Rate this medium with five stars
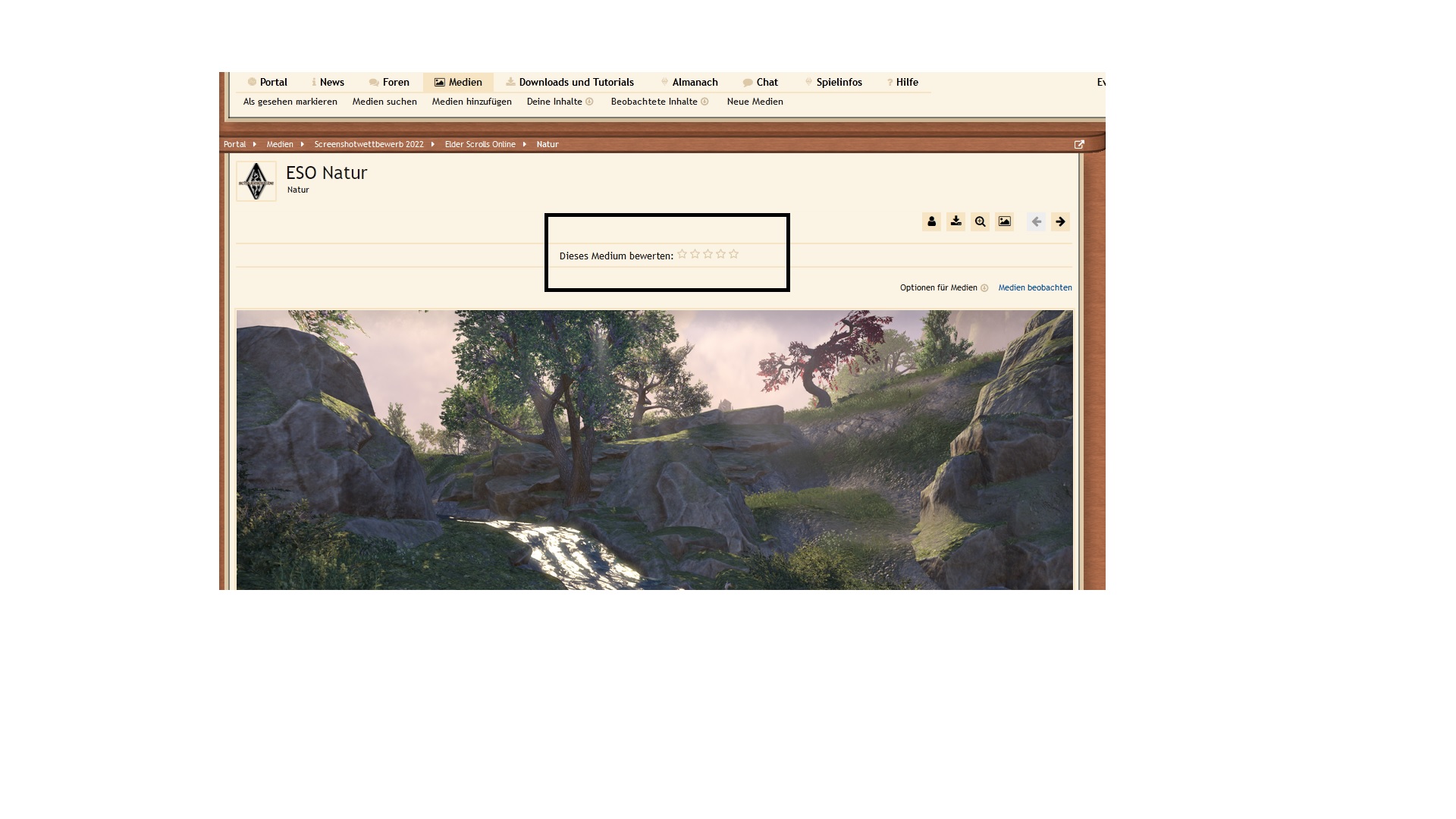The width and height of the screenshot is (1456, 819). point(733,254)
